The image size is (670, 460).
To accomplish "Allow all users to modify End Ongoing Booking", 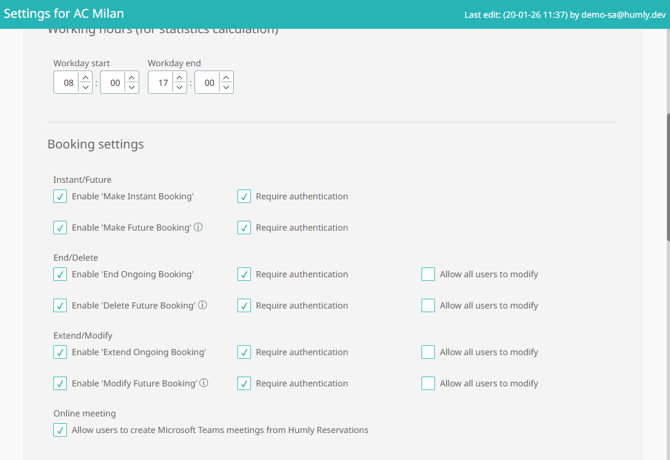I will 428,274.
